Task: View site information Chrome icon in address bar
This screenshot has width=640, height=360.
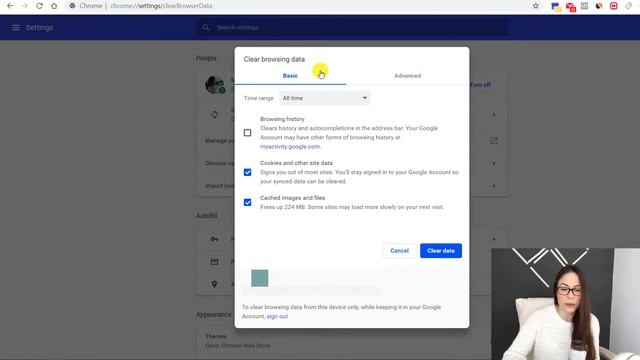Action: 72,6
